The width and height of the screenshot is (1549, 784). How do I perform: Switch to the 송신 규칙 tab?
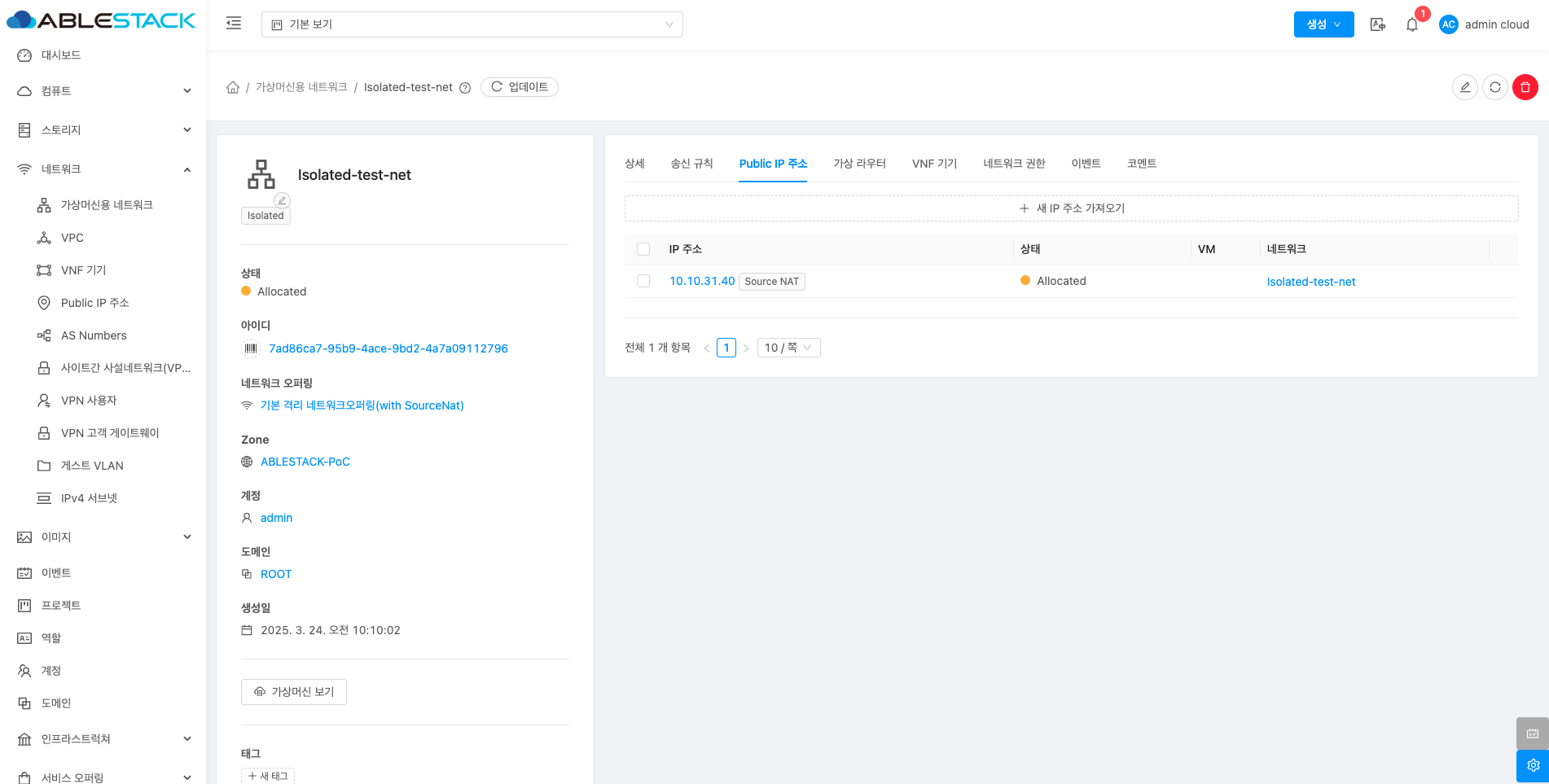(x=691, y=164)
